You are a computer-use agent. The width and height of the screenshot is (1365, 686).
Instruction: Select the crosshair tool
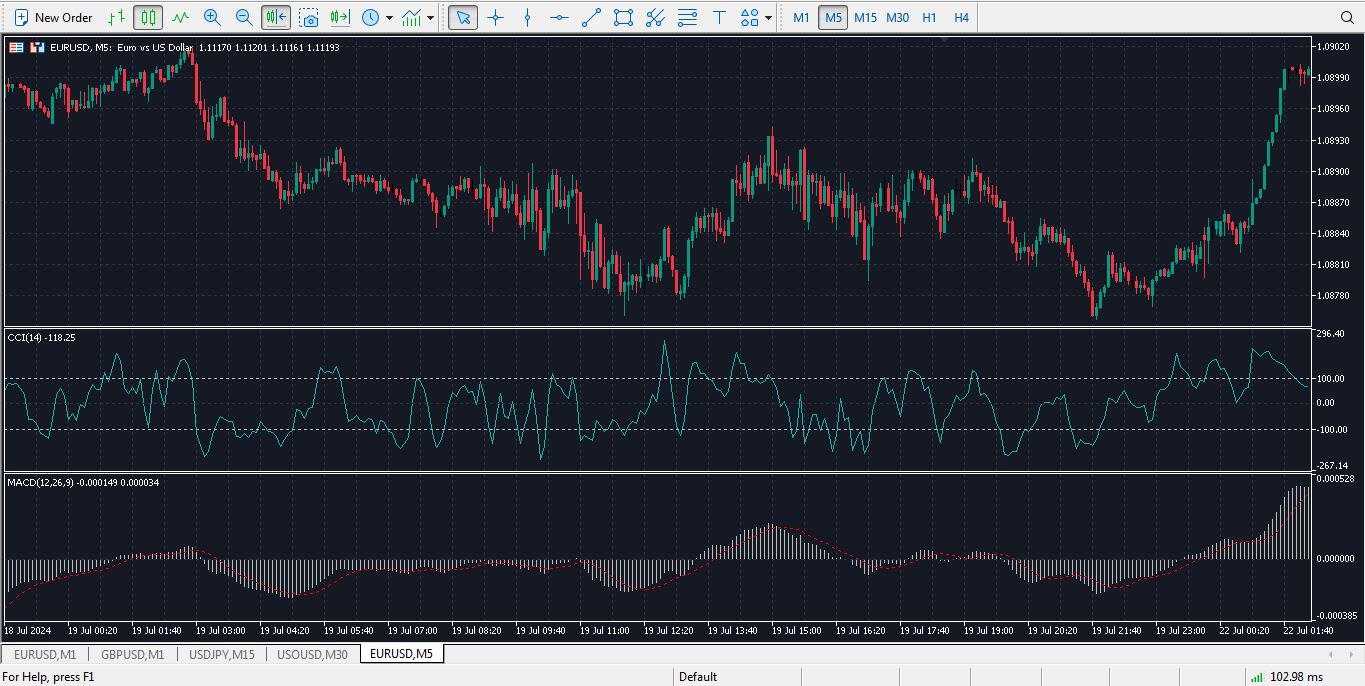[495, 17]
